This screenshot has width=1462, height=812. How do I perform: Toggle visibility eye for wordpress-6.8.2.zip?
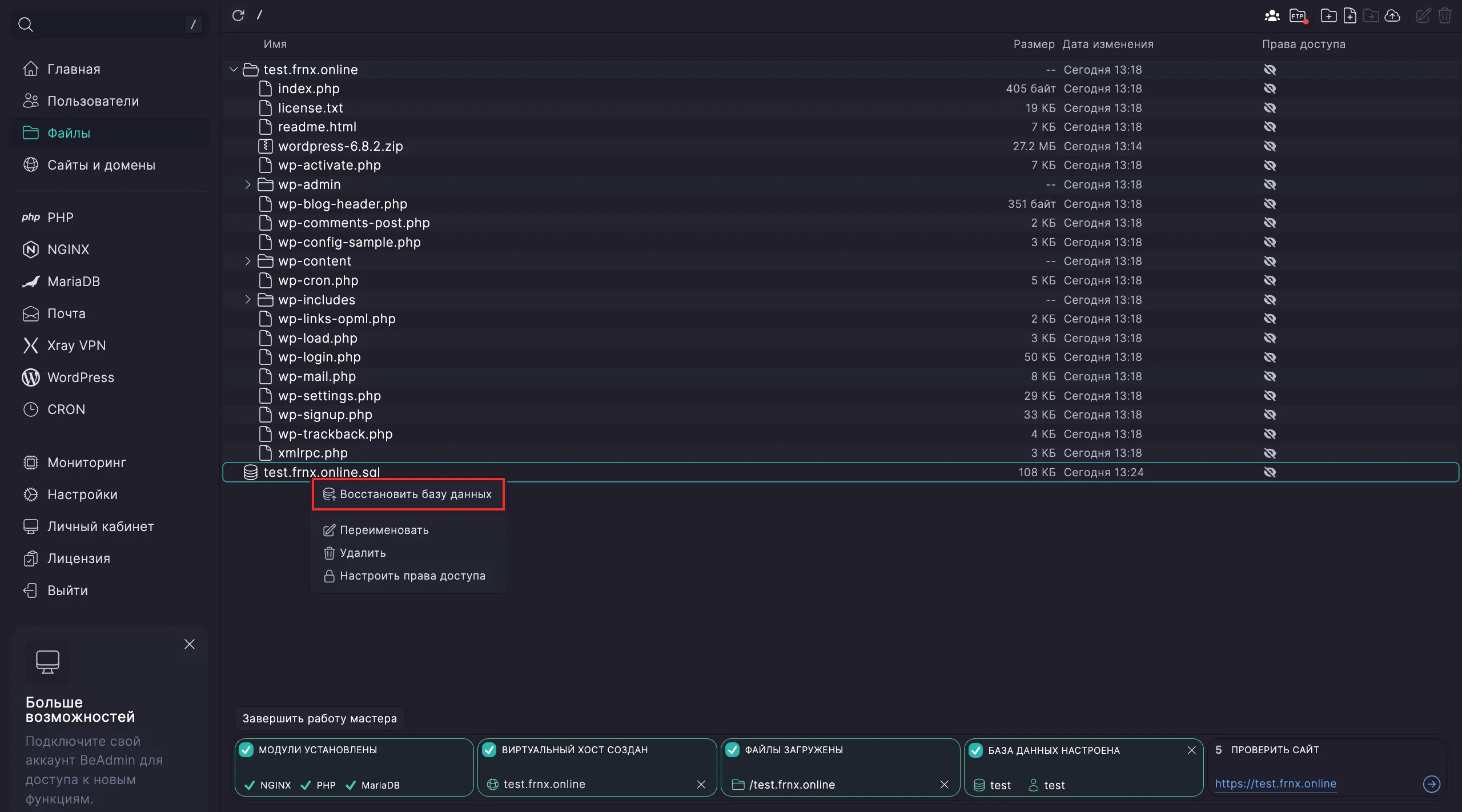(1271, 146)
